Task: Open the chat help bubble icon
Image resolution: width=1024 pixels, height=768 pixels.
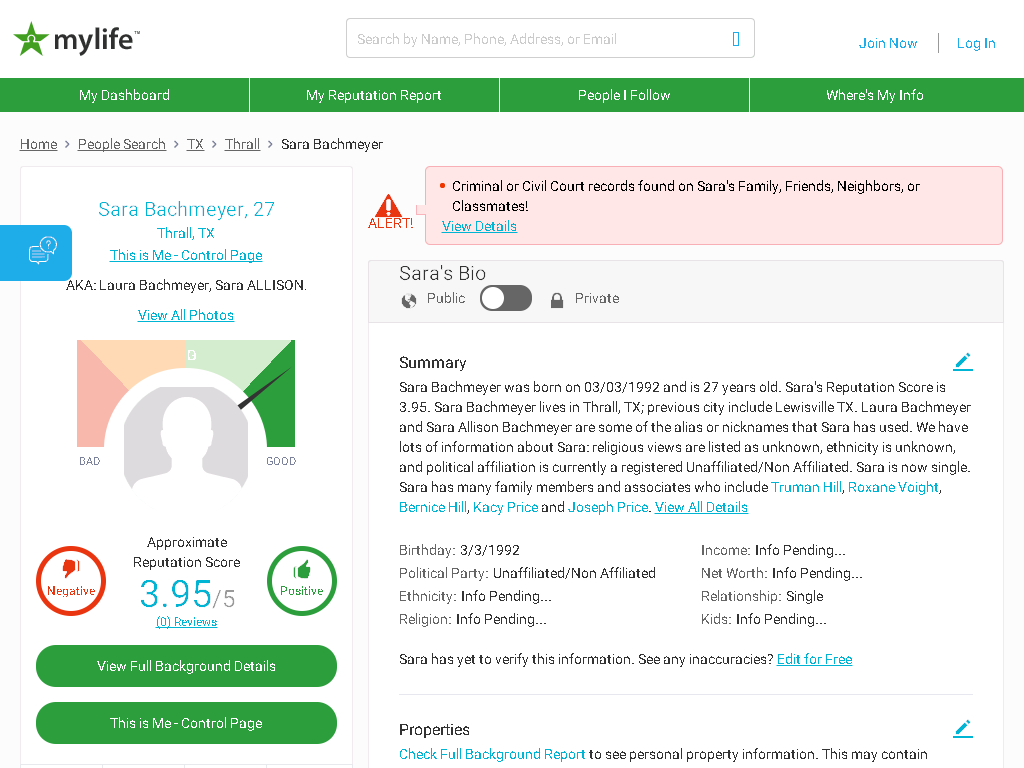Action: pos(42,251)
